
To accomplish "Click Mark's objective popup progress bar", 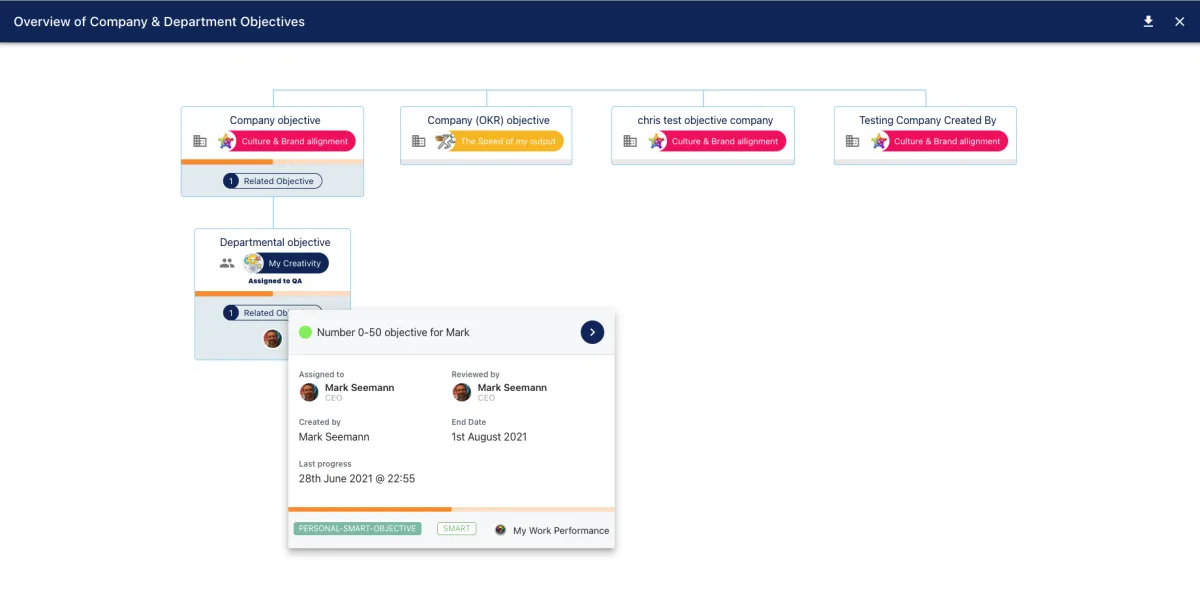I will [451, 509].
